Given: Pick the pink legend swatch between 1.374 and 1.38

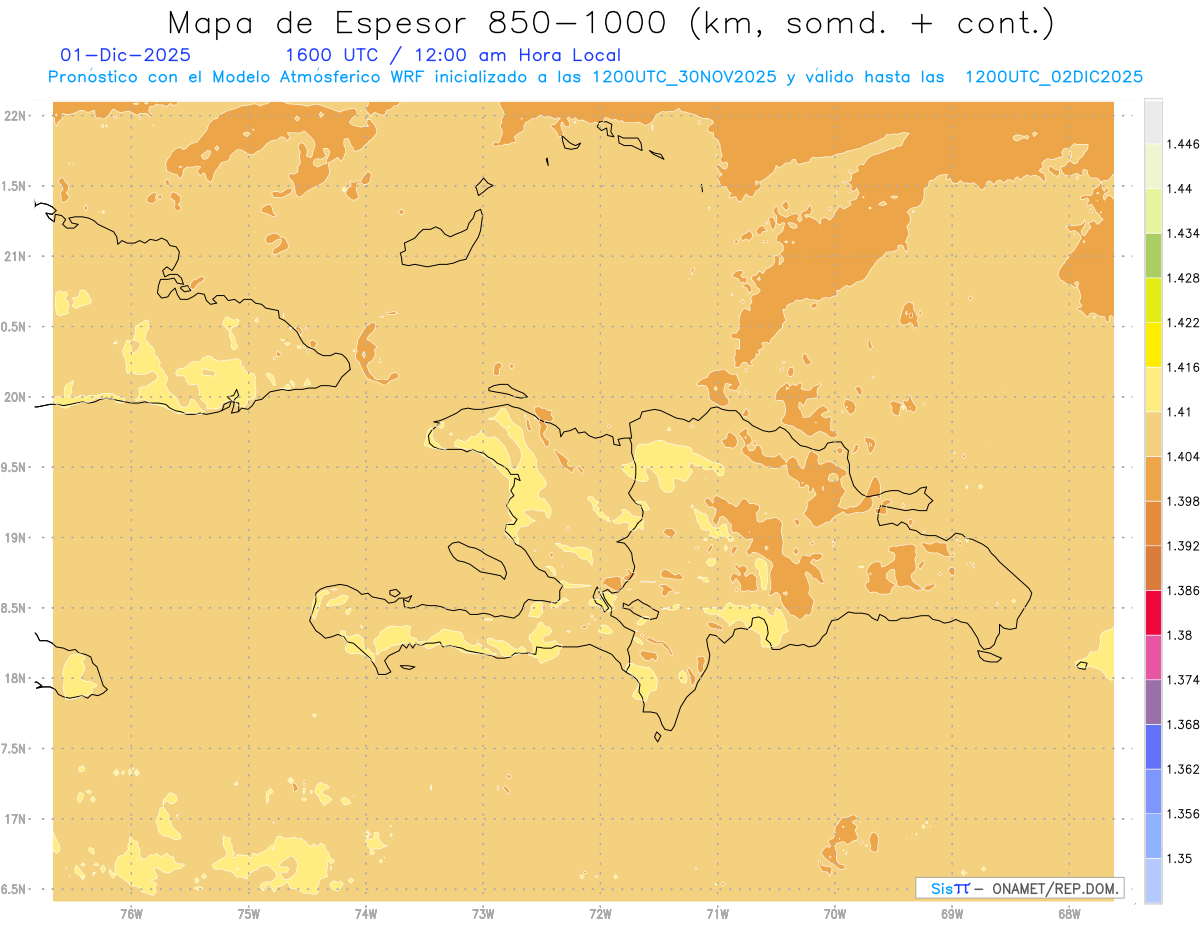Looking at the screenshot, I should coord(1153,657).
